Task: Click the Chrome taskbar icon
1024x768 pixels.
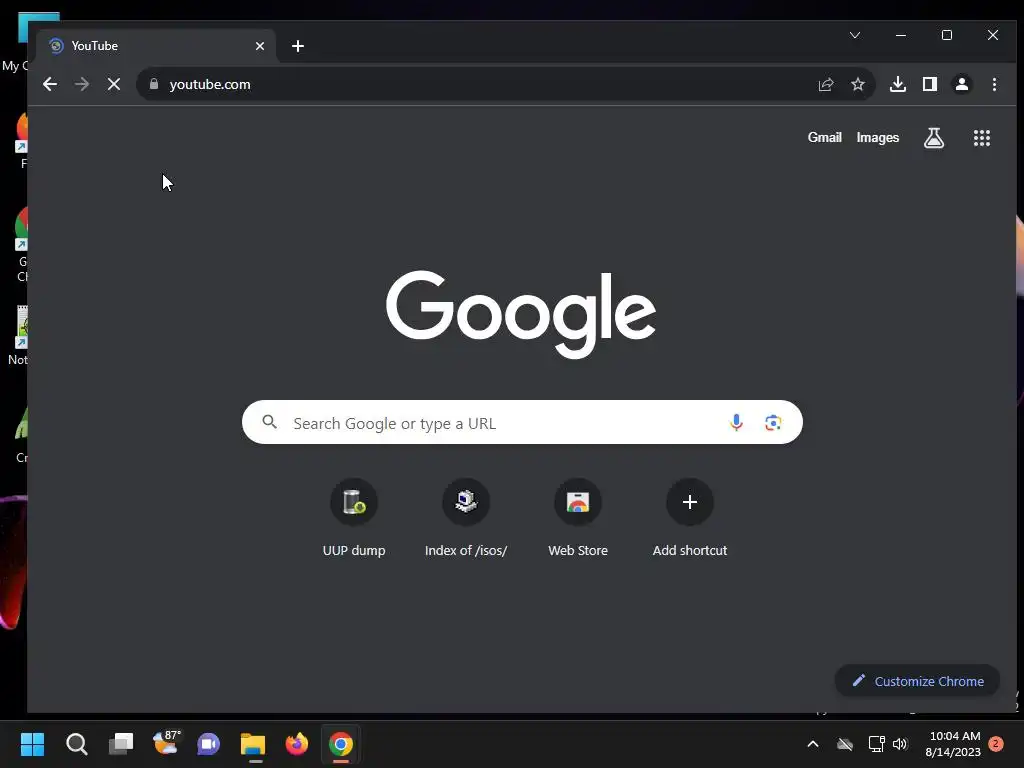Action: click(341, 744)
